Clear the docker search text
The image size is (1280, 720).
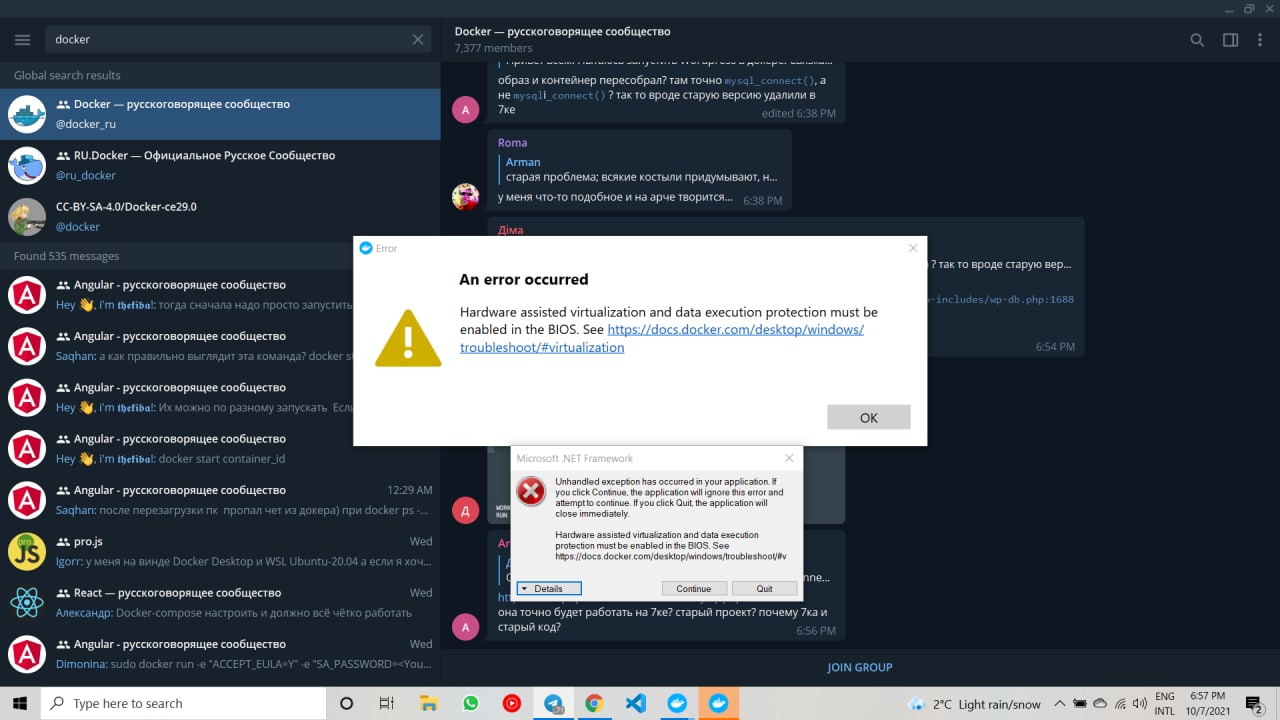(418, 40)
